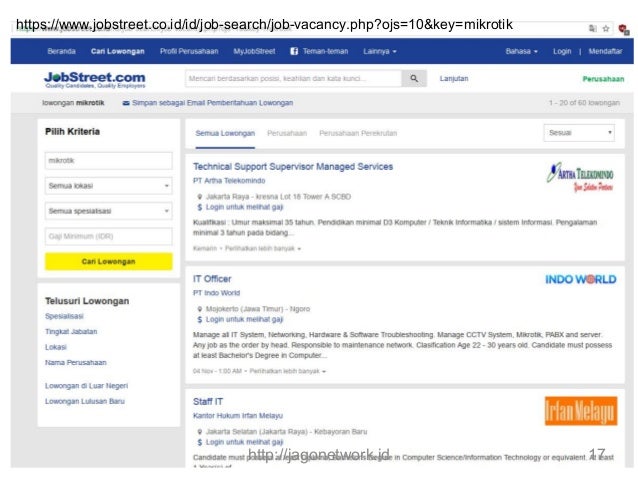Click the yellow Cari Lowongan button
The height and width of the screenshot is (479, 638).
click(109, 261)
